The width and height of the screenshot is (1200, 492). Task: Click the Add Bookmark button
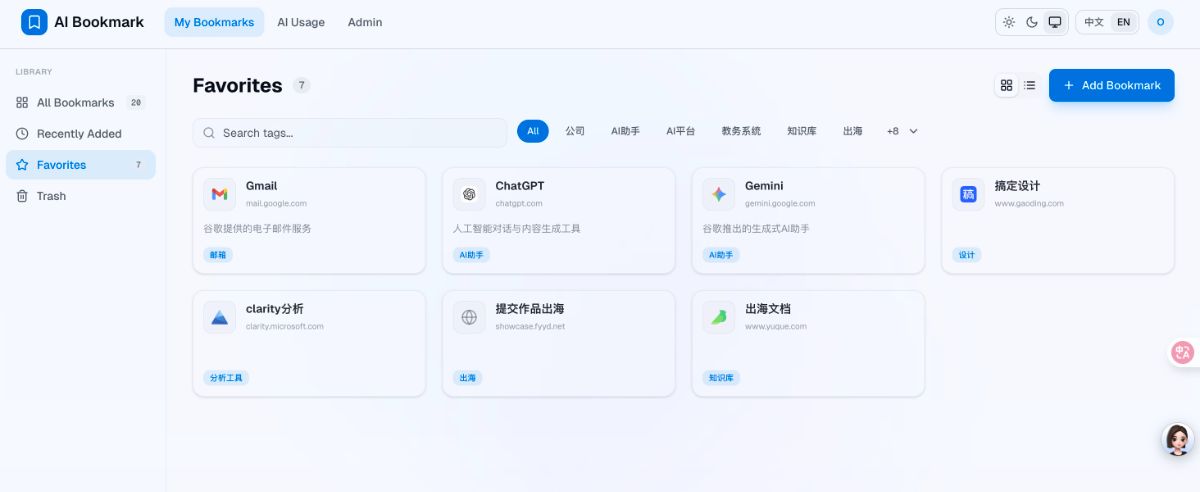(x=1112, y=85)
